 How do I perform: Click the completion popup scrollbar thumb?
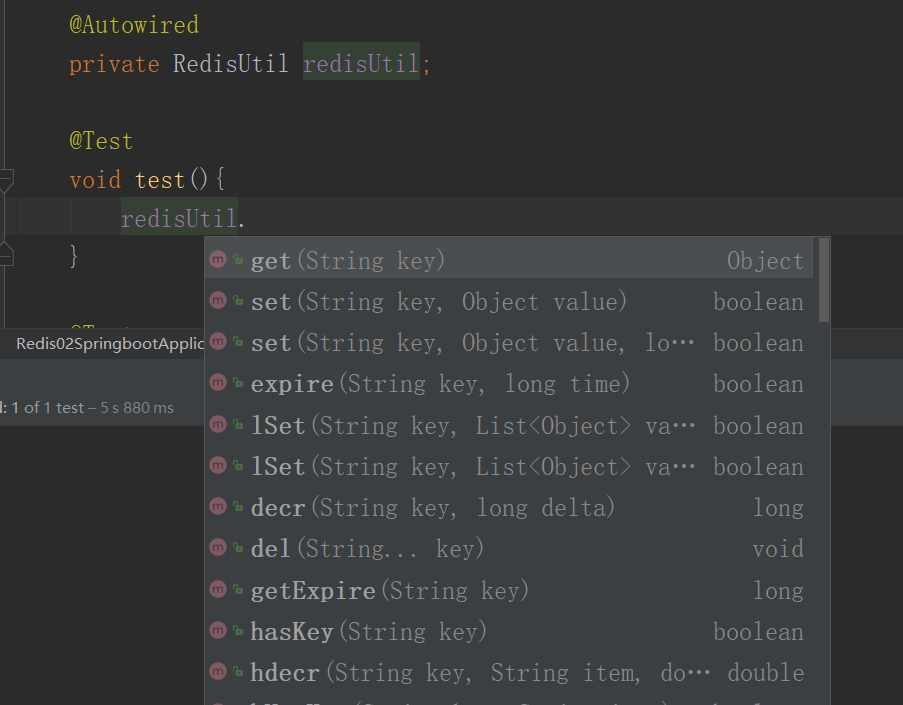click(823, 279)
